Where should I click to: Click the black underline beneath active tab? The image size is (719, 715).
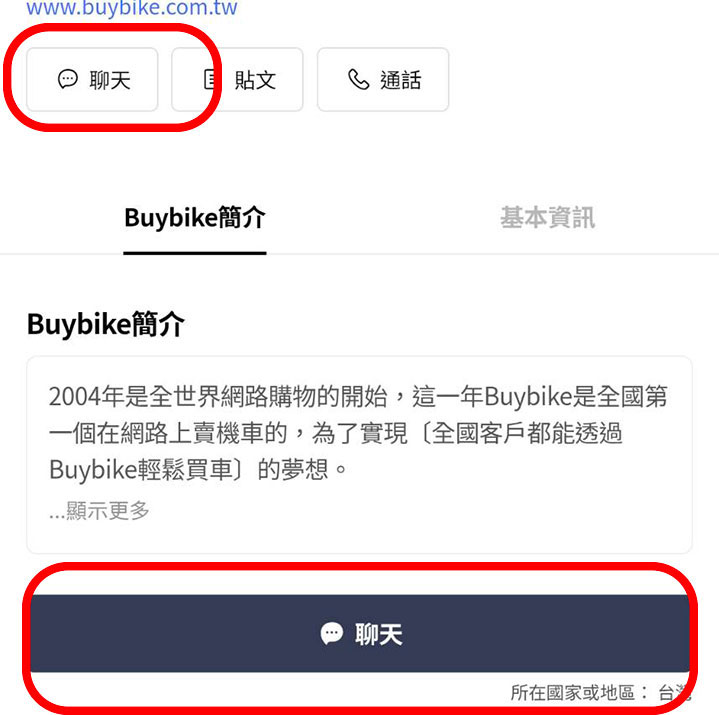click(195, 253)
